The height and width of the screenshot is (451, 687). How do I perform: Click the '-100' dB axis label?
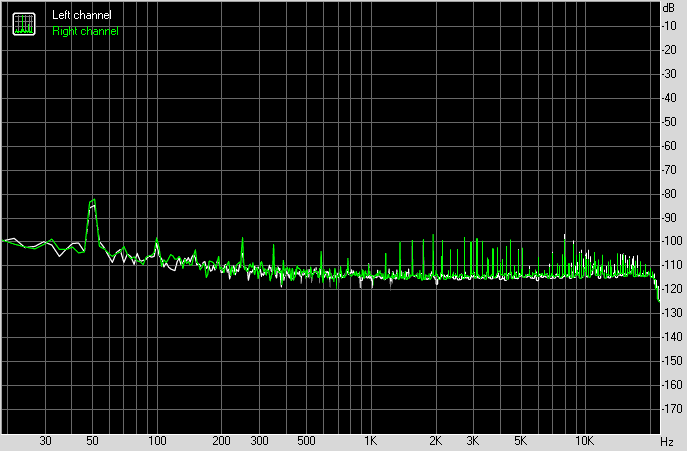672,241
